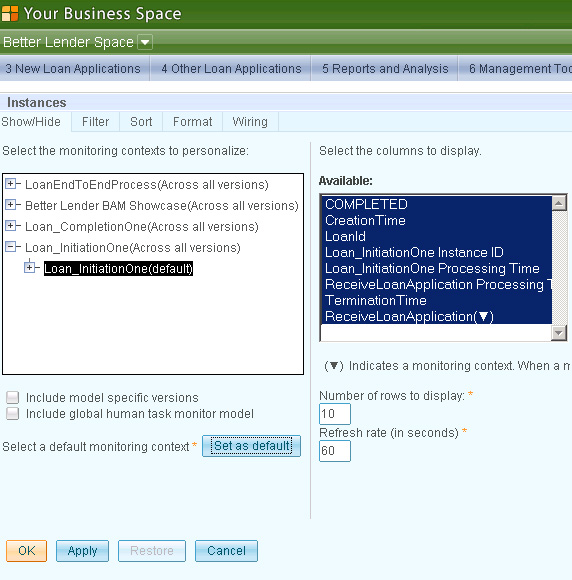Select the highlighted Loan_InitiationOne(default) item

pyautogui.click(x=118, y=269)
